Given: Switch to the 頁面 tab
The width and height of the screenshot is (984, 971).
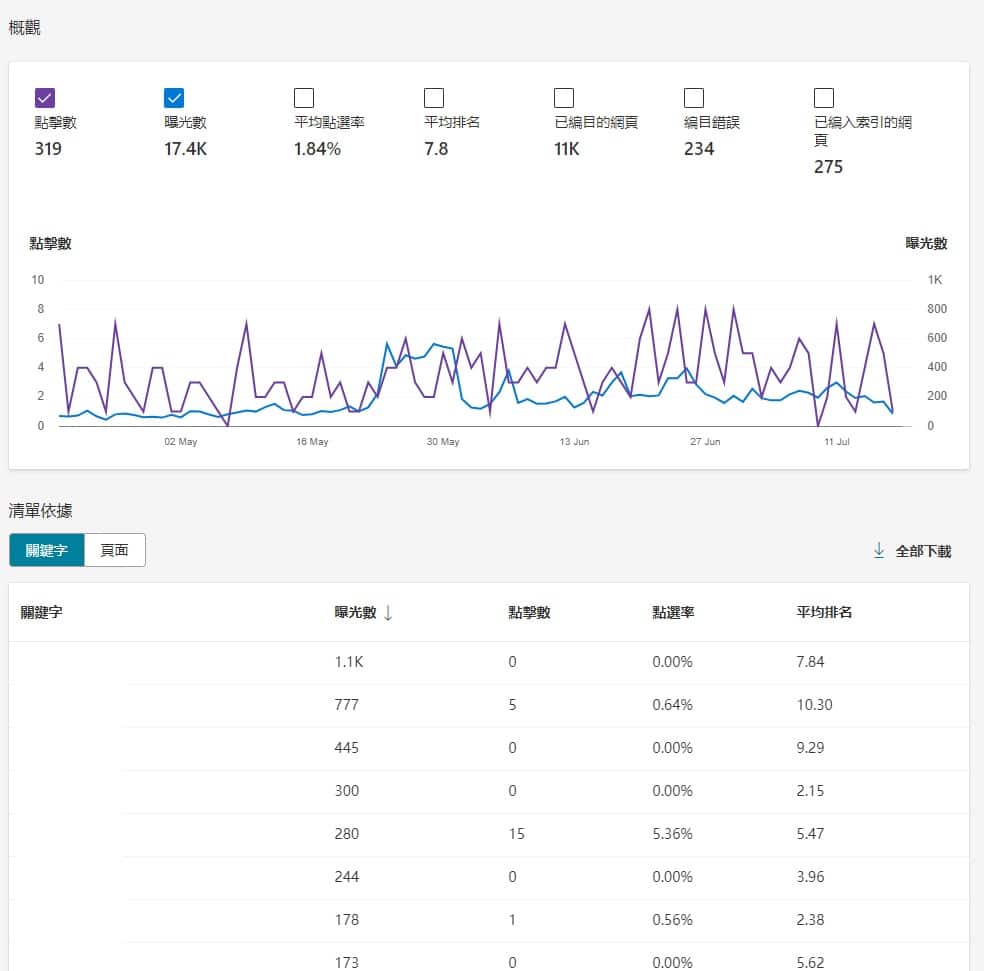Looking at the screenshot, I should [x=115, y=550].
